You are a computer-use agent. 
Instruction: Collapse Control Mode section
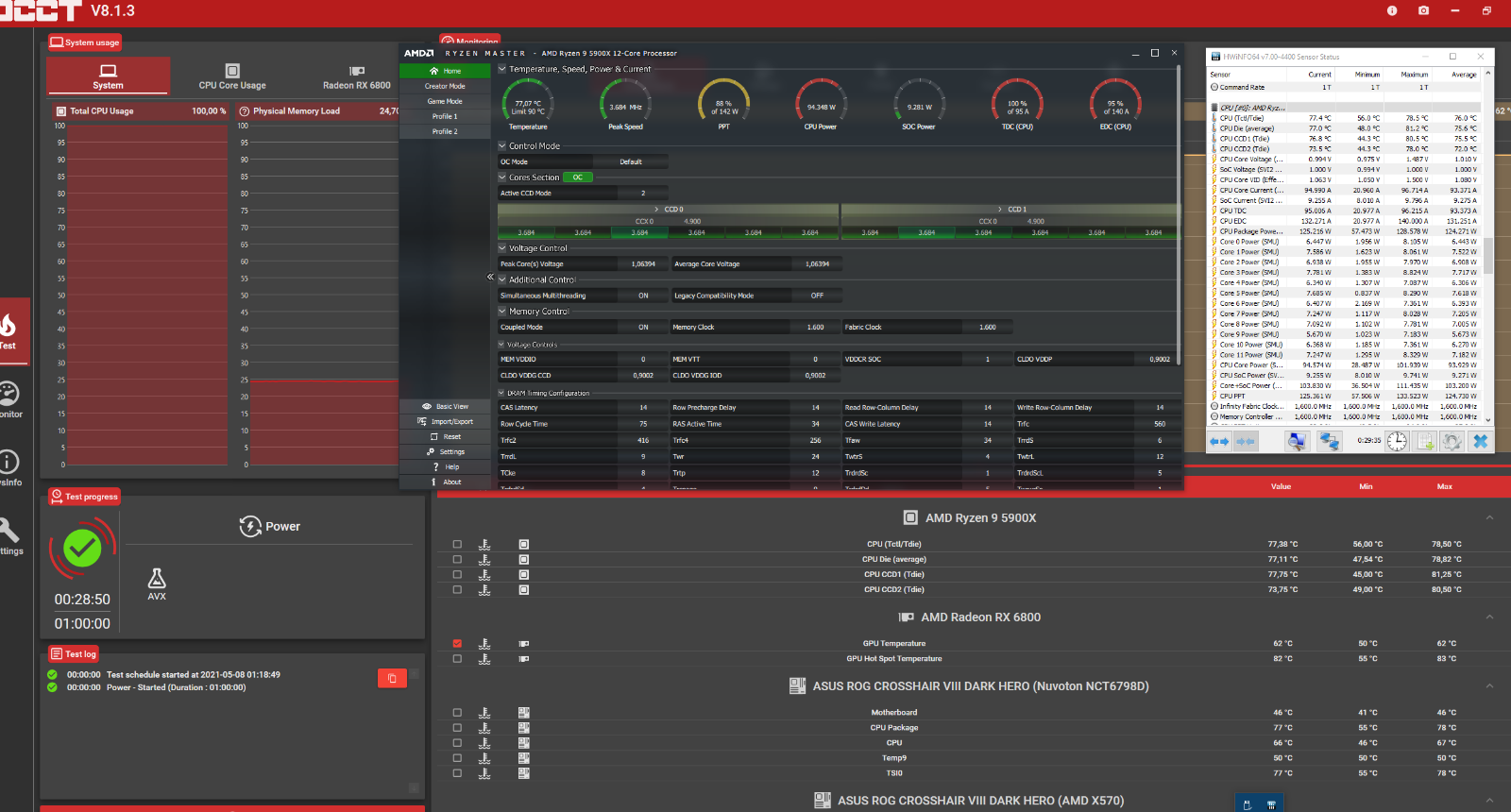(502, 146)
